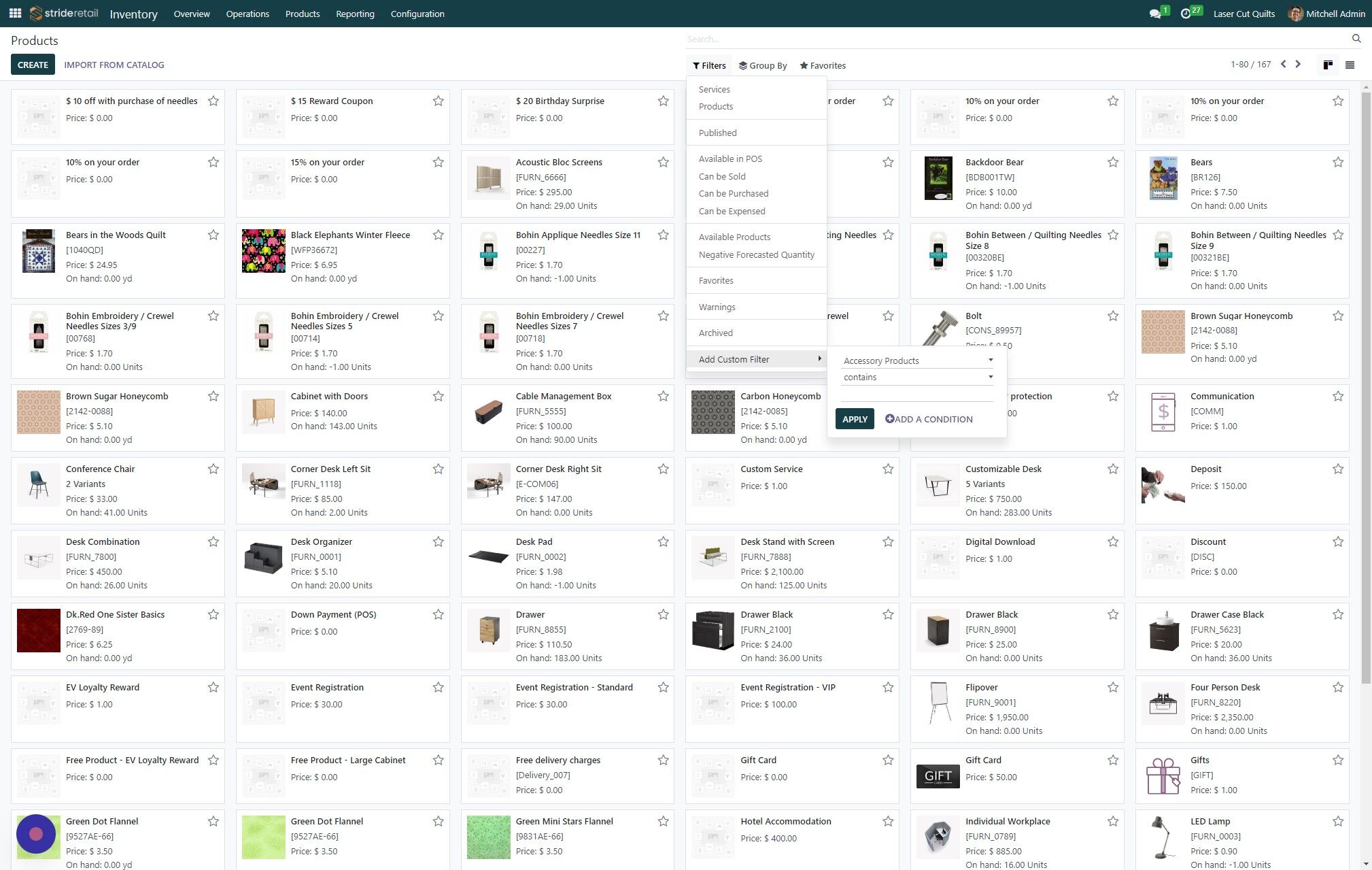Open the Overview menu
1372x870 pixels.
(192, 14)
